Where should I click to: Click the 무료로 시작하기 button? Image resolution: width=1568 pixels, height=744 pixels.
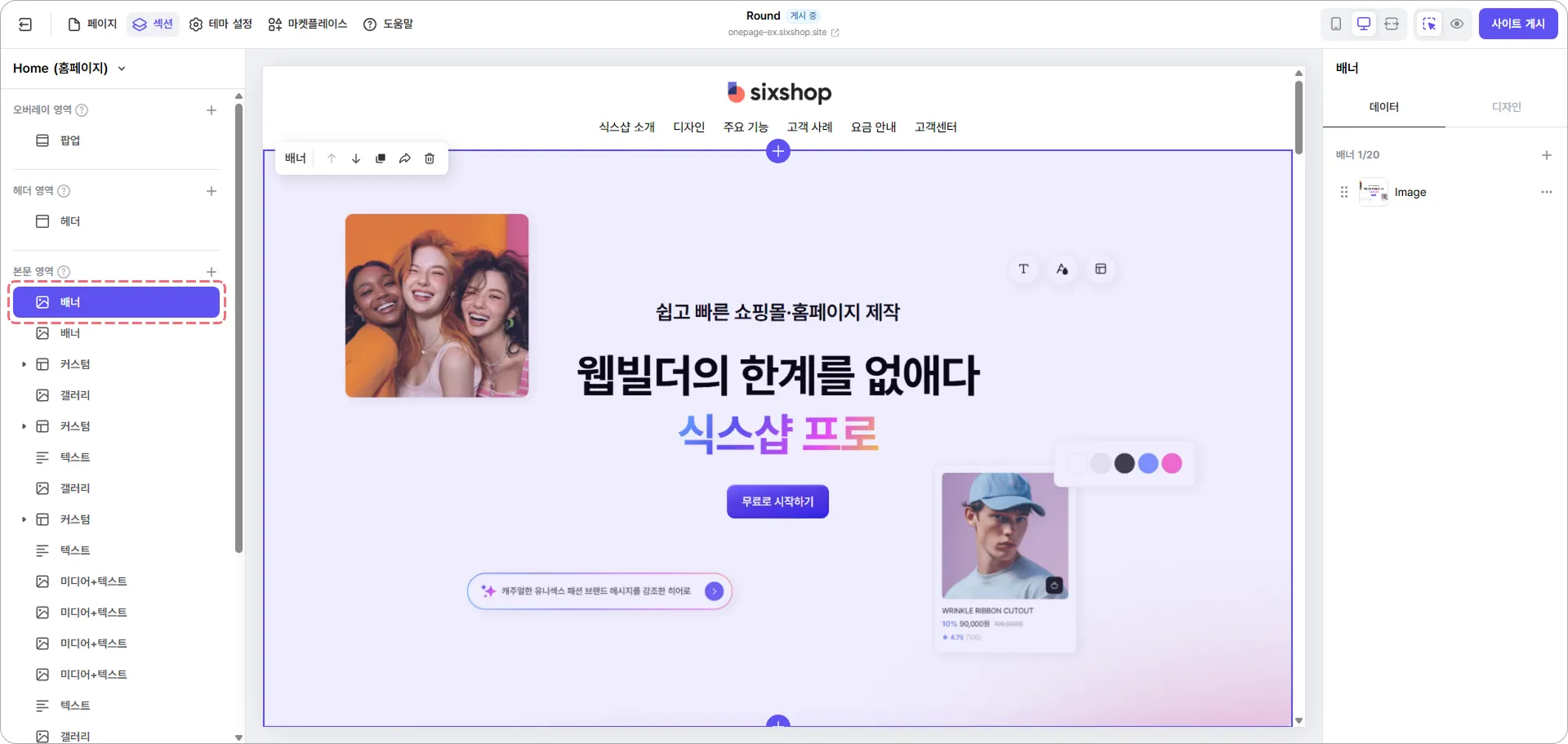(x=777, y=501)
